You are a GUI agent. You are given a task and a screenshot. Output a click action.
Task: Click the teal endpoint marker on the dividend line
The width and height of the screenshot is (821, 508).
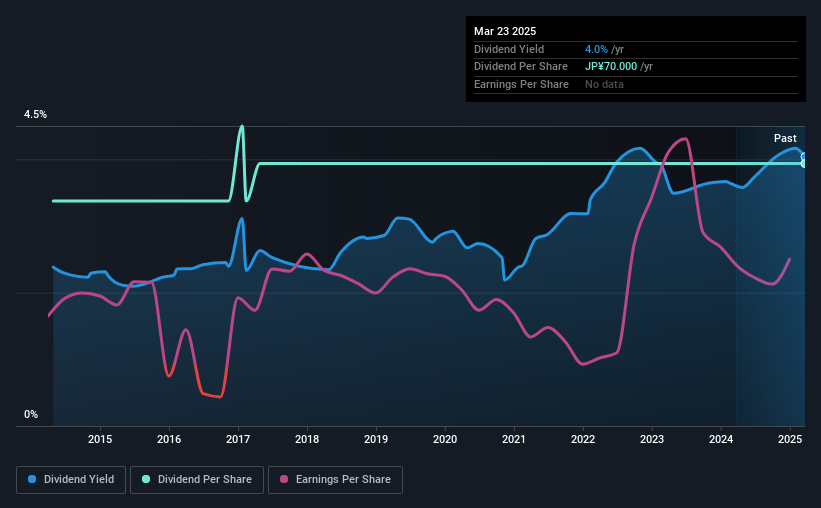click(x=804, y=164)
